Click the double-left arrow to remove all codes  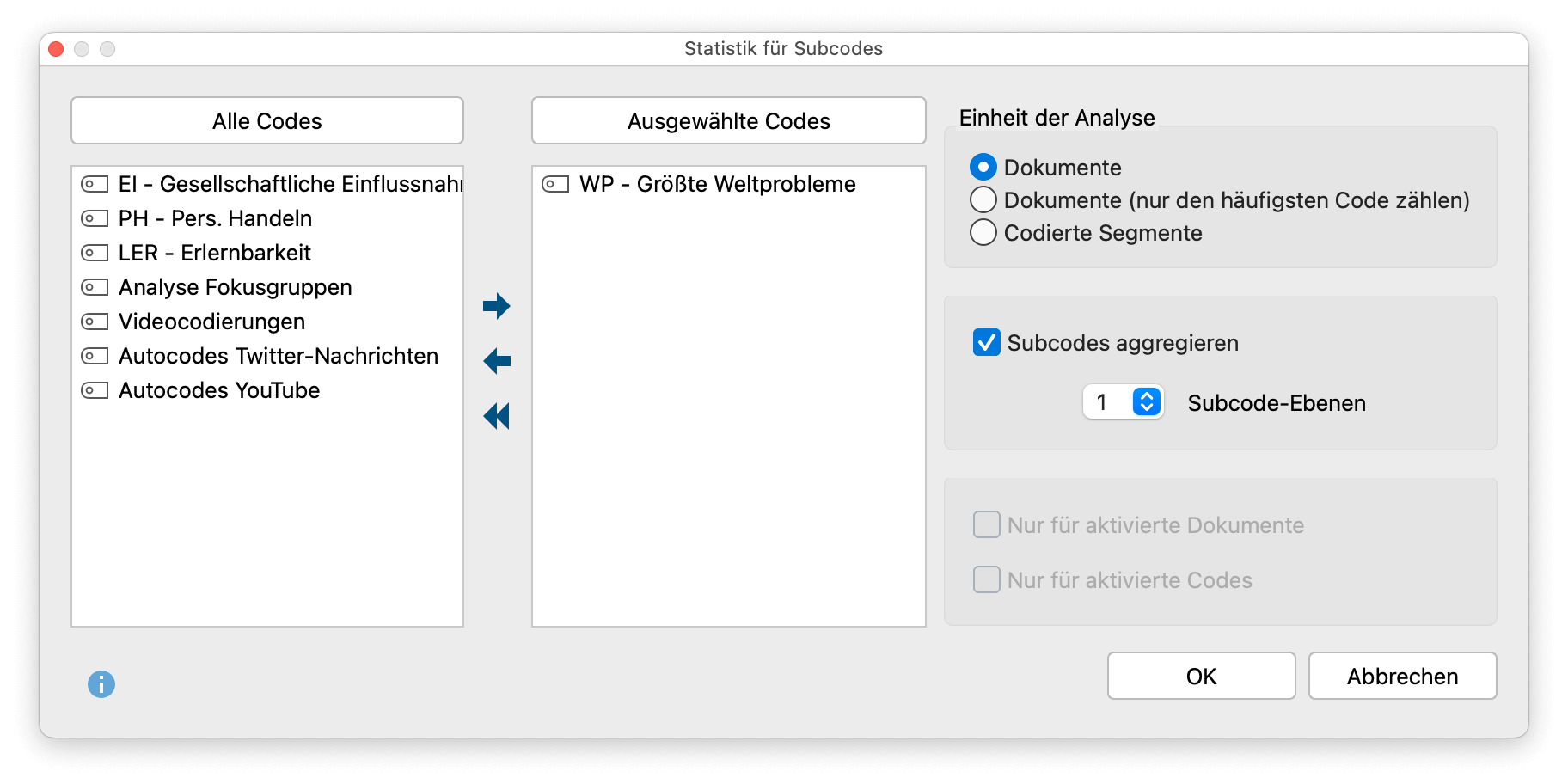click(498, 415)
